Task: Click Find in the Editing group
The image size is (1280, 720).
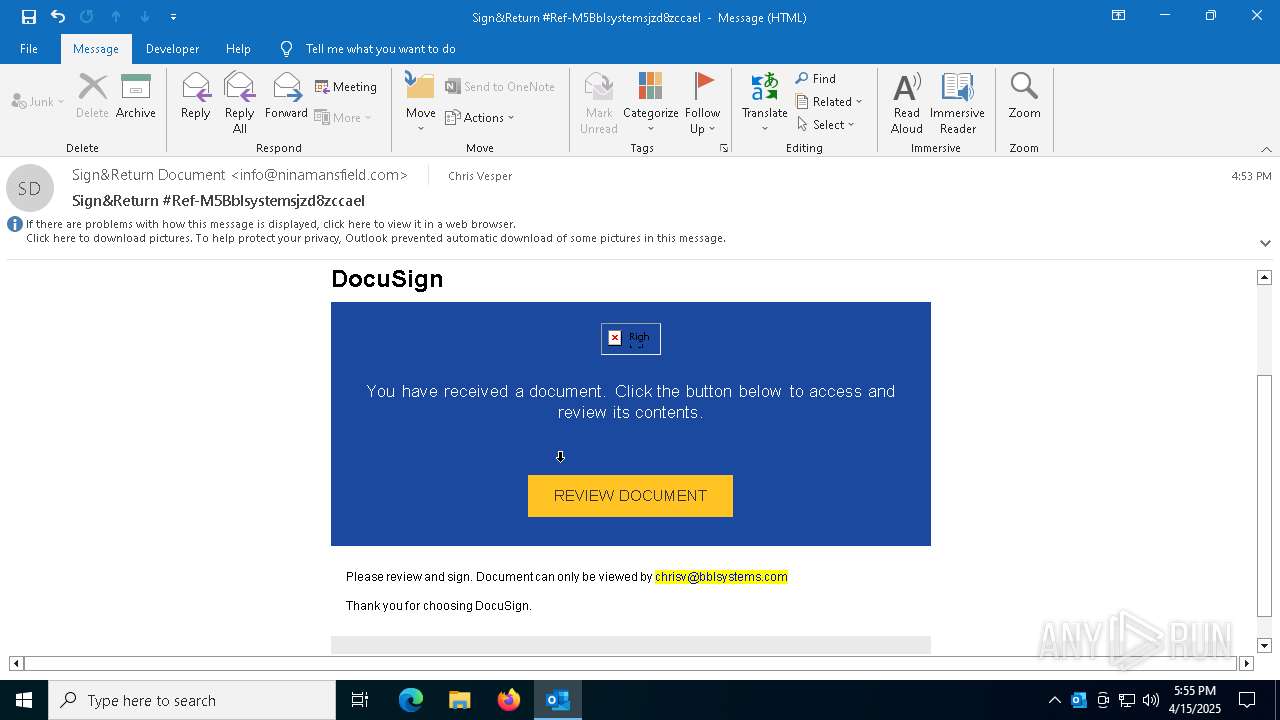Action: (x=816, y=78)
